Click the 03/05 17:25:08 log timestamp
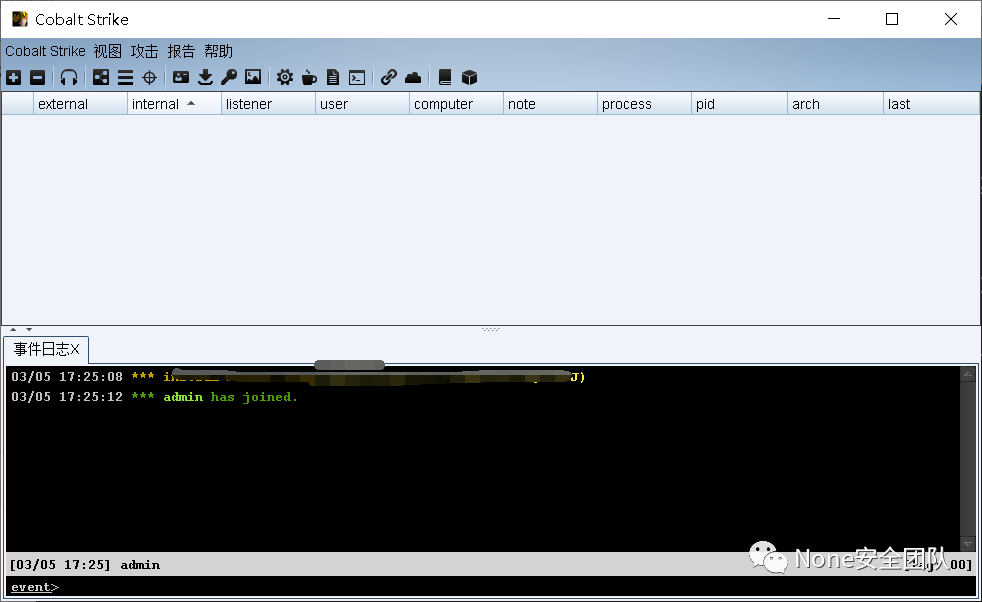The width and height of the screenshot is (982, 602). pyautogui.click(x=67, y=376)
